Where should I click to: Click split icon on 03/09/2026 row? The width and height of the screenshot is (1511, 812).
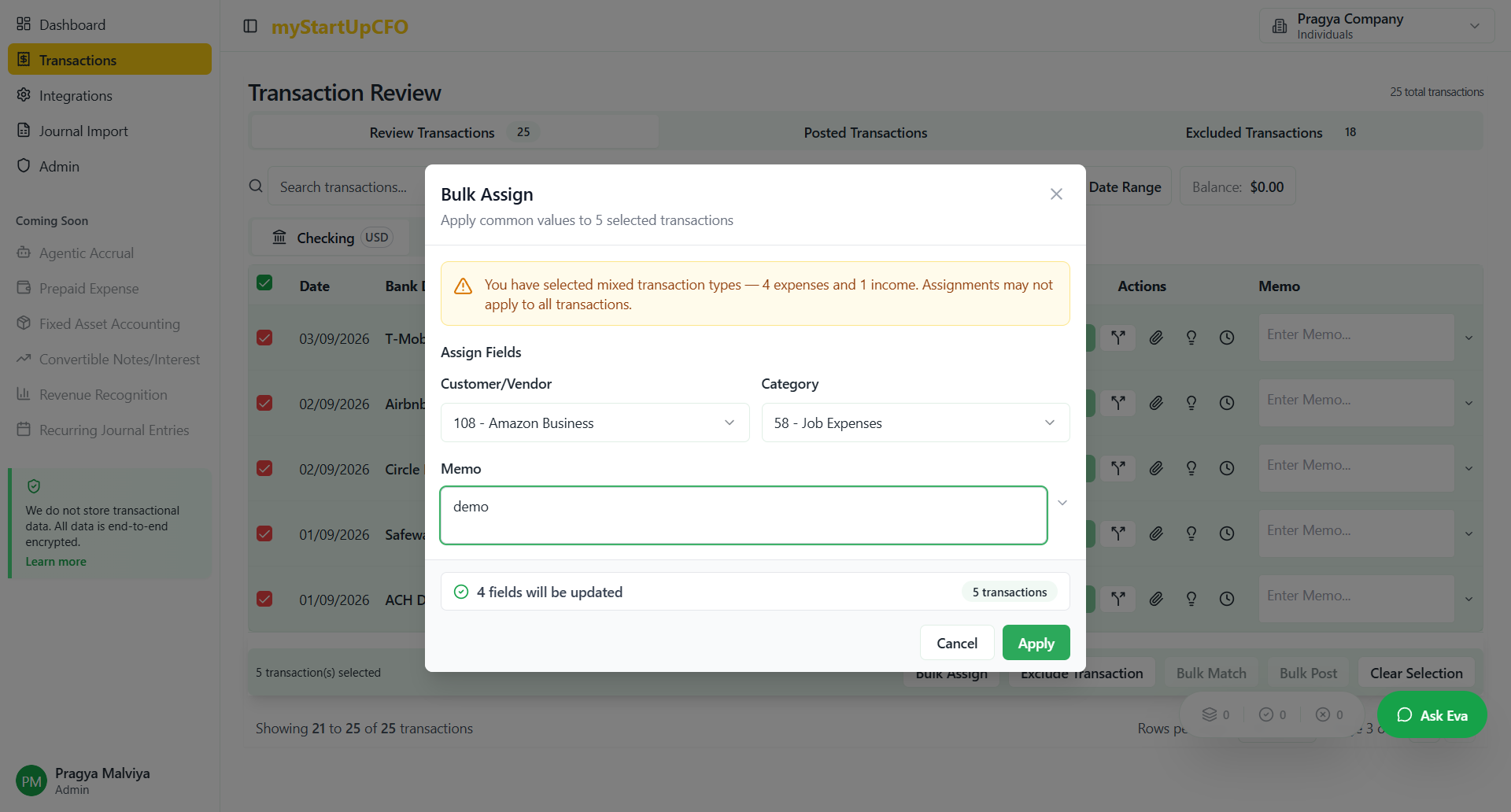pos(1118,338)
